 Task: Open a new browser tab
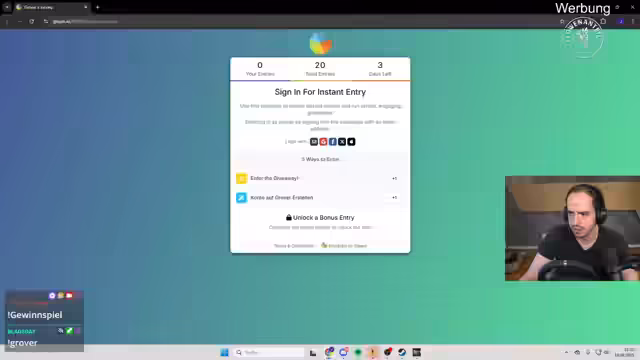[98, 7]
